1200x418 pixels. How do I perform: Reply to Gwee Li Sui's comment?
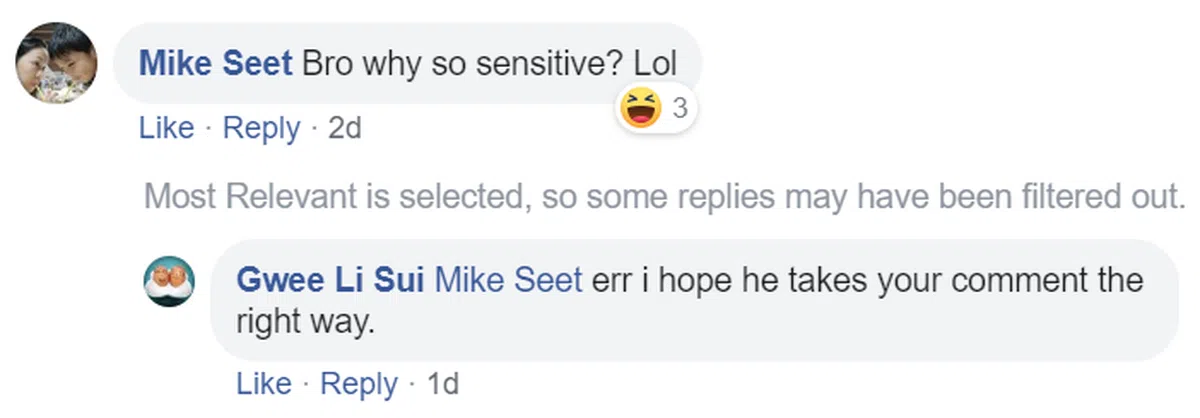[359, 384]
